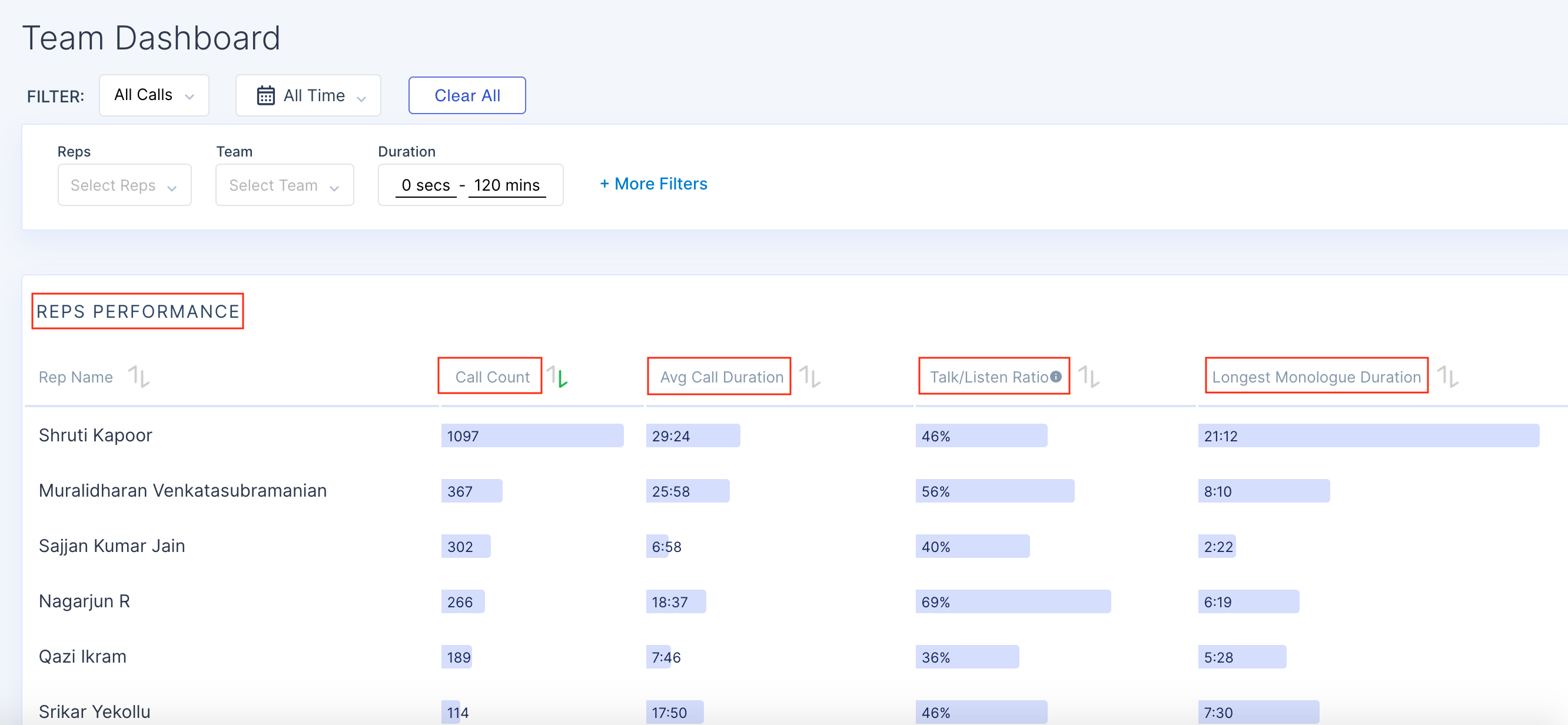The width and height of the screenshot is (1568, 725).
Task: Click the Call Count sort arrows icon
Action: 556,377
